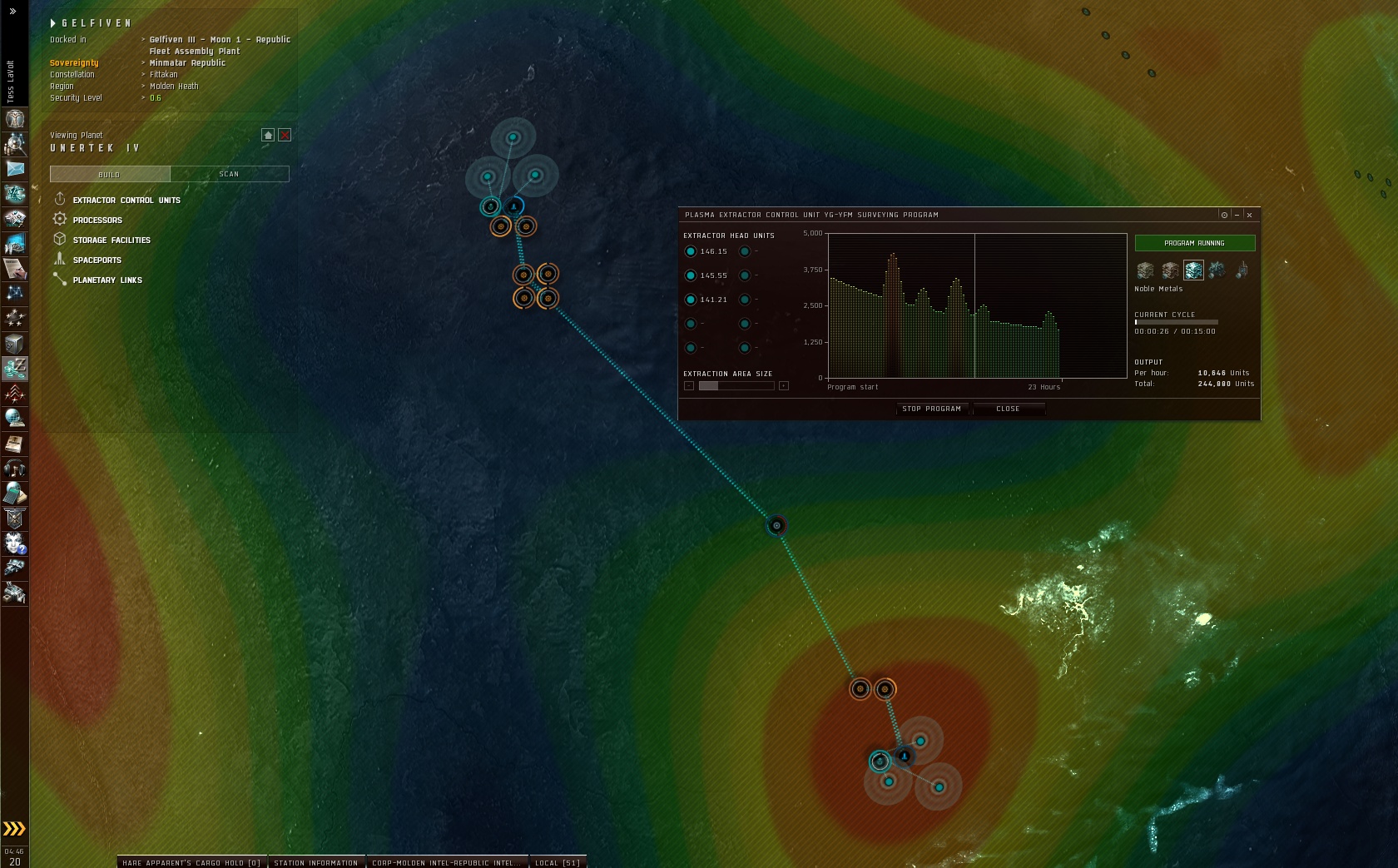Open the Corporation stars icon

pyautogui.click(x=14, y=319)
